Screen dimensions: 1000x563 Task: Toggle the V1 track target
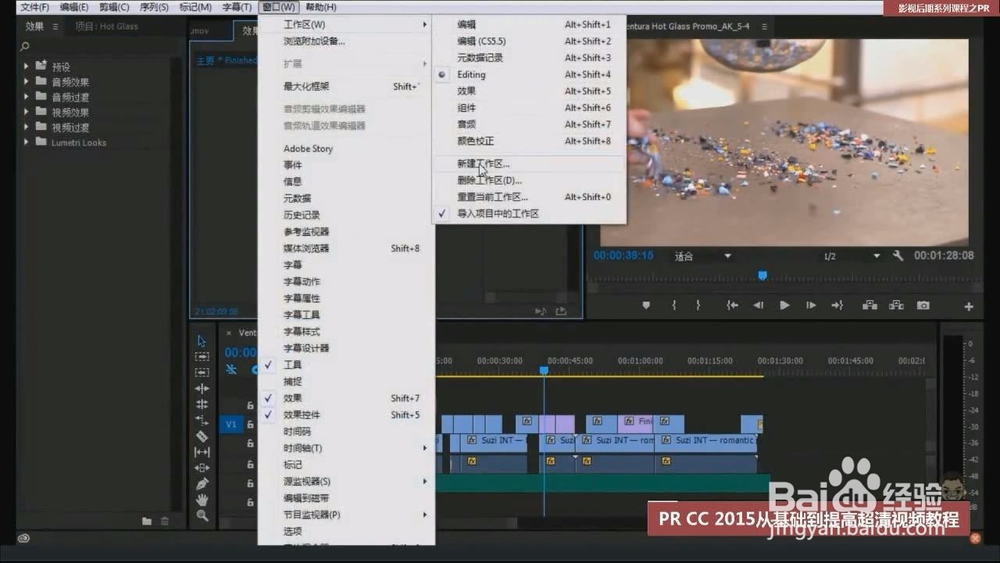click(x=231, y=424)
